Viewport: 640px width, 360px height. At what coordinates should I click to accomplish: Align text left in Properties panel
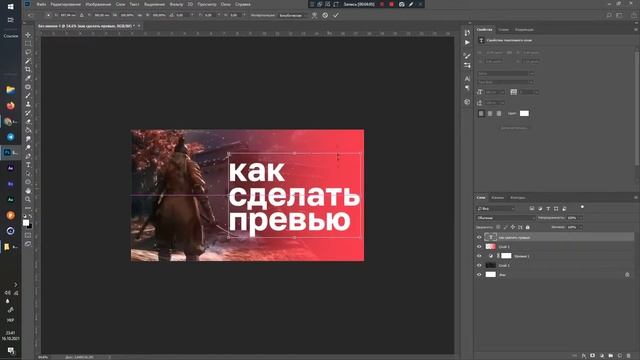(x=481, y=113)
